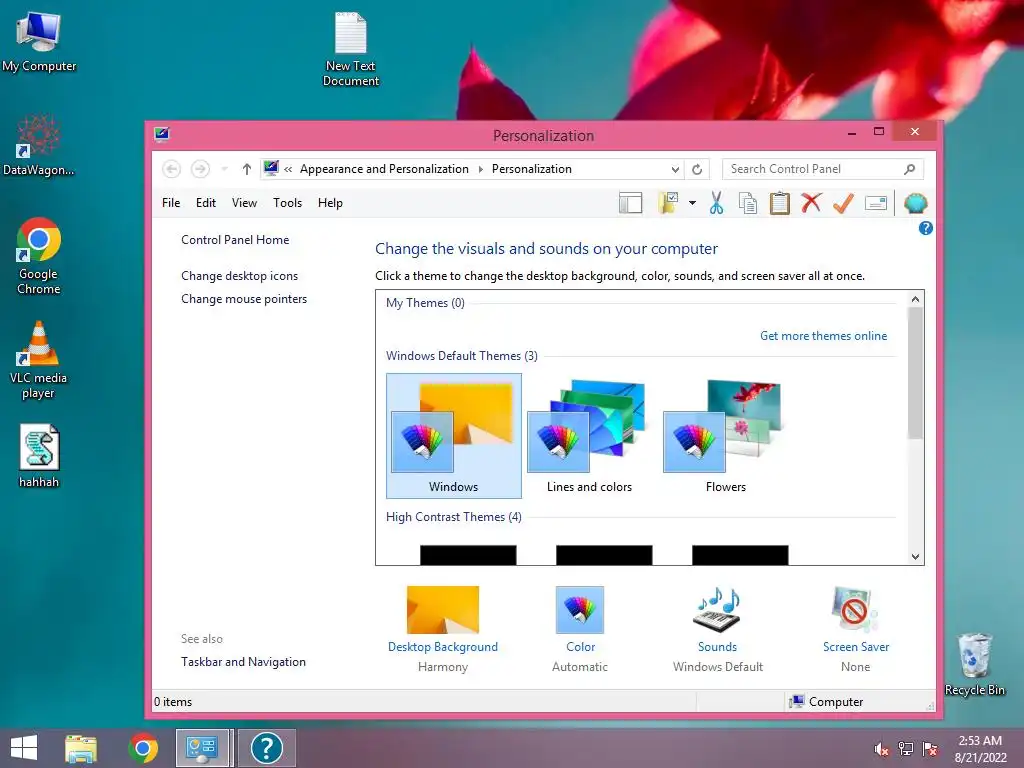This screenshot has height=768, width=1024.
Task: Click the Personalization window title icon
Action: coord(162,135)
